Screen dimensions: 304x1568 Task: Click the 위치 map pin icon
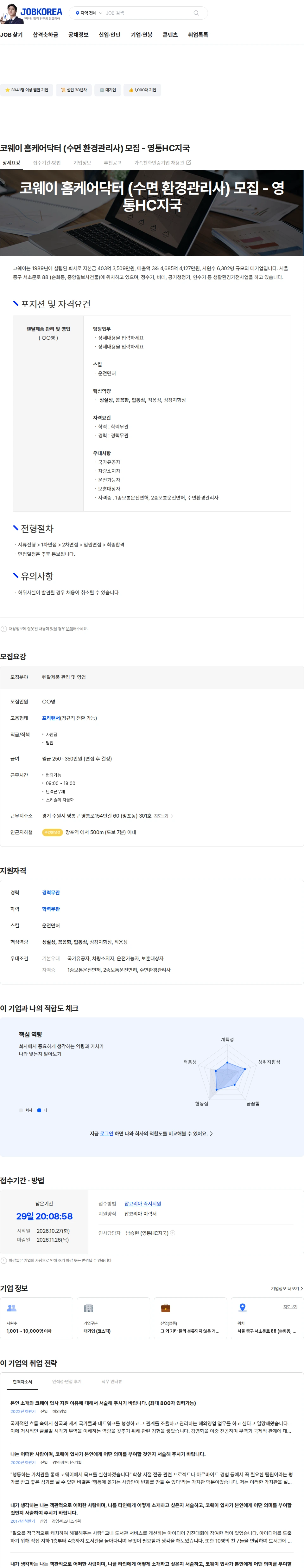[x=242, y=1308]
